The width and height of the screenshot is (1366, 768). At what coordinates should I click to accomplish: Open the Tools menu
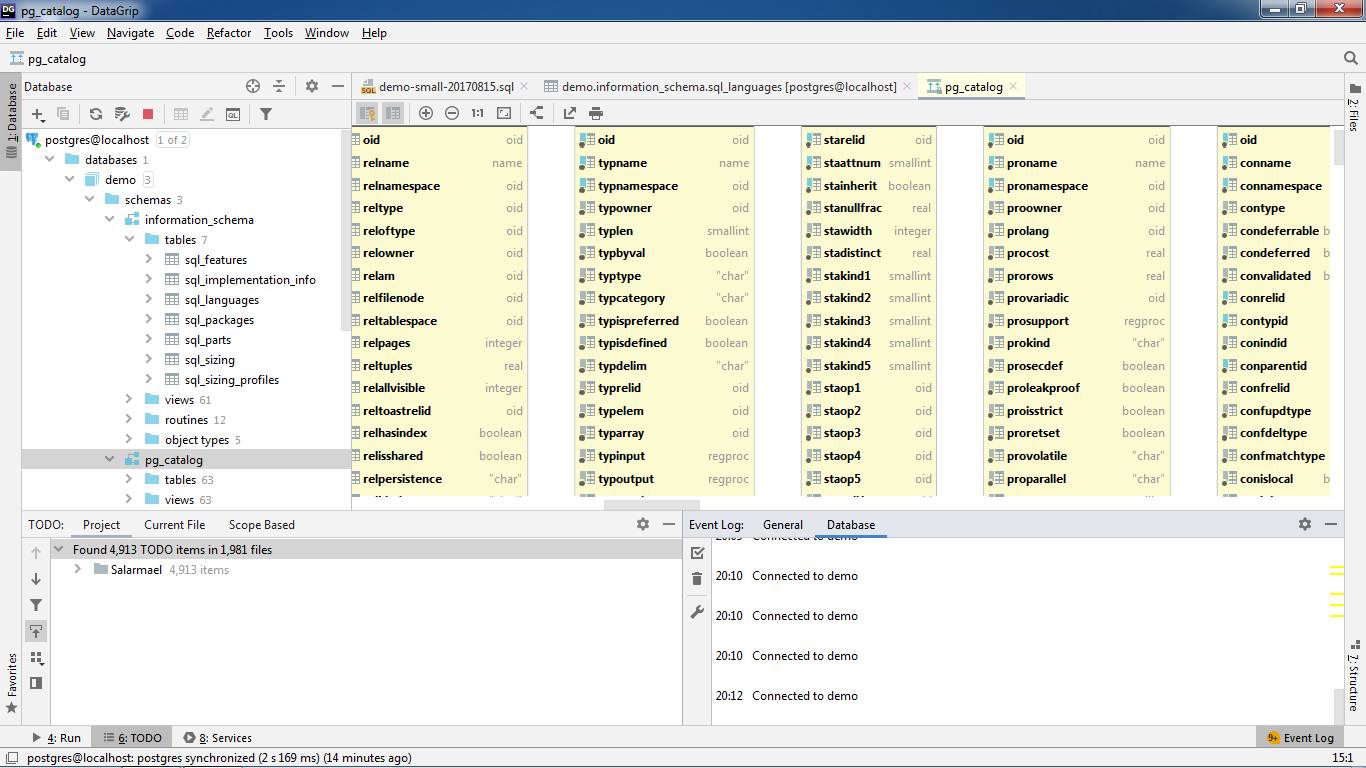278,33
